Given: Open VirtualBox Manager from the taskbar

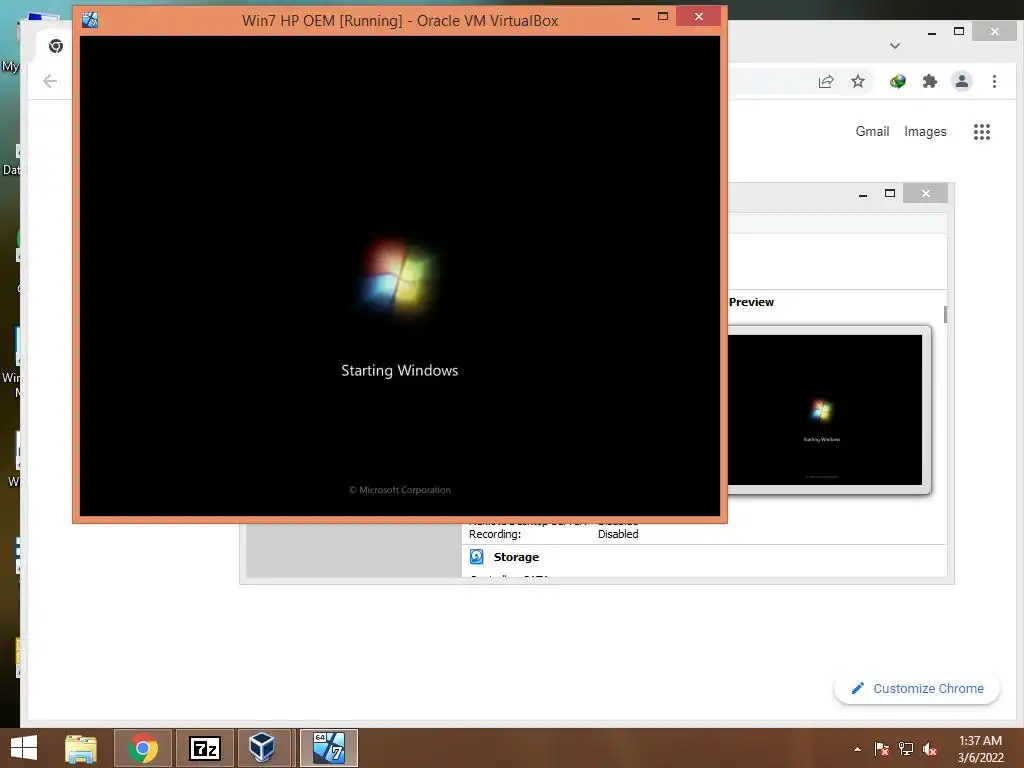Looking at the screenshot, I should tap(262, 748).
